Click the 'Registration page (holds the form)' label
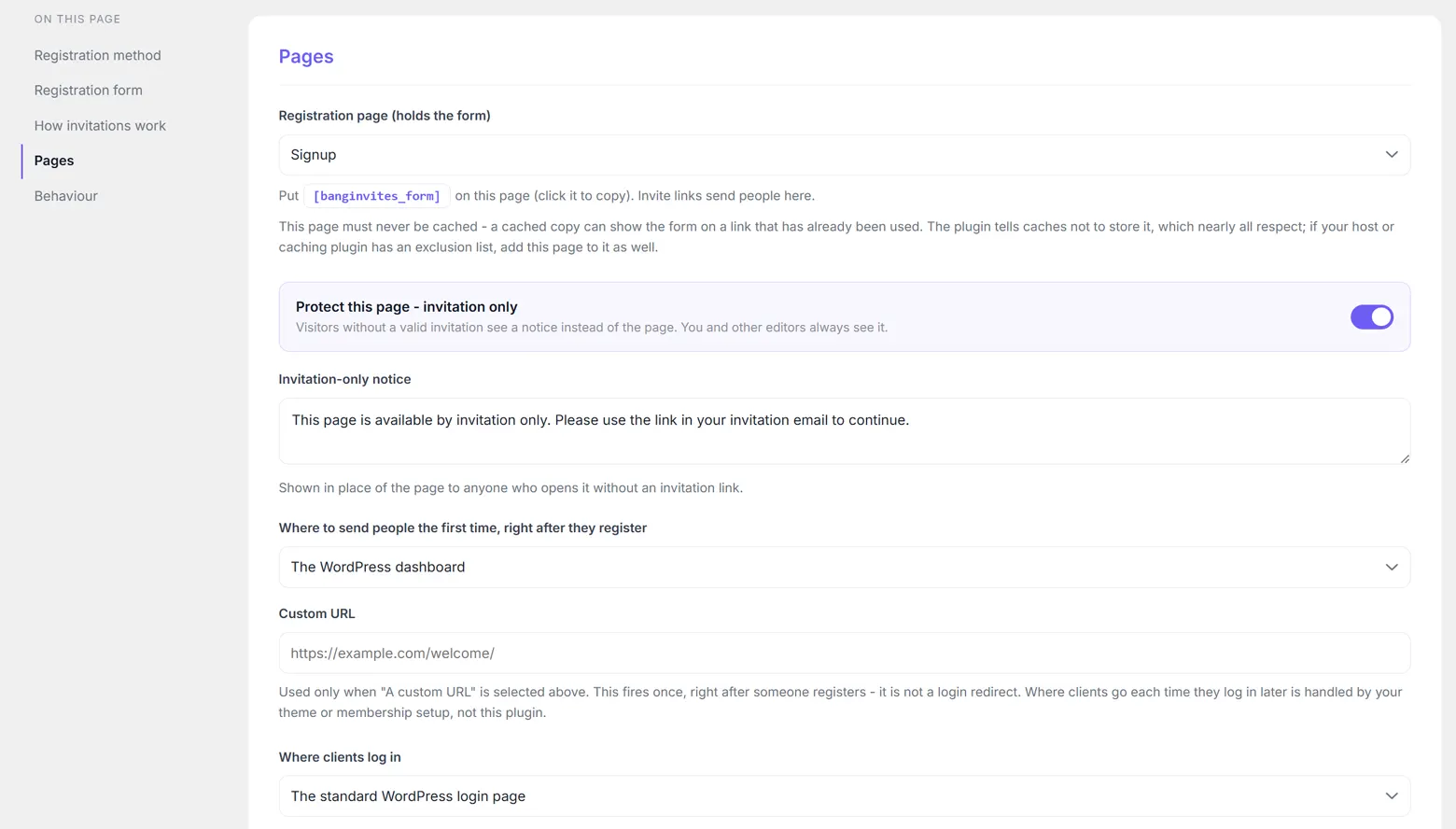This screenshot has height=829, width=1456. (385, 116)
